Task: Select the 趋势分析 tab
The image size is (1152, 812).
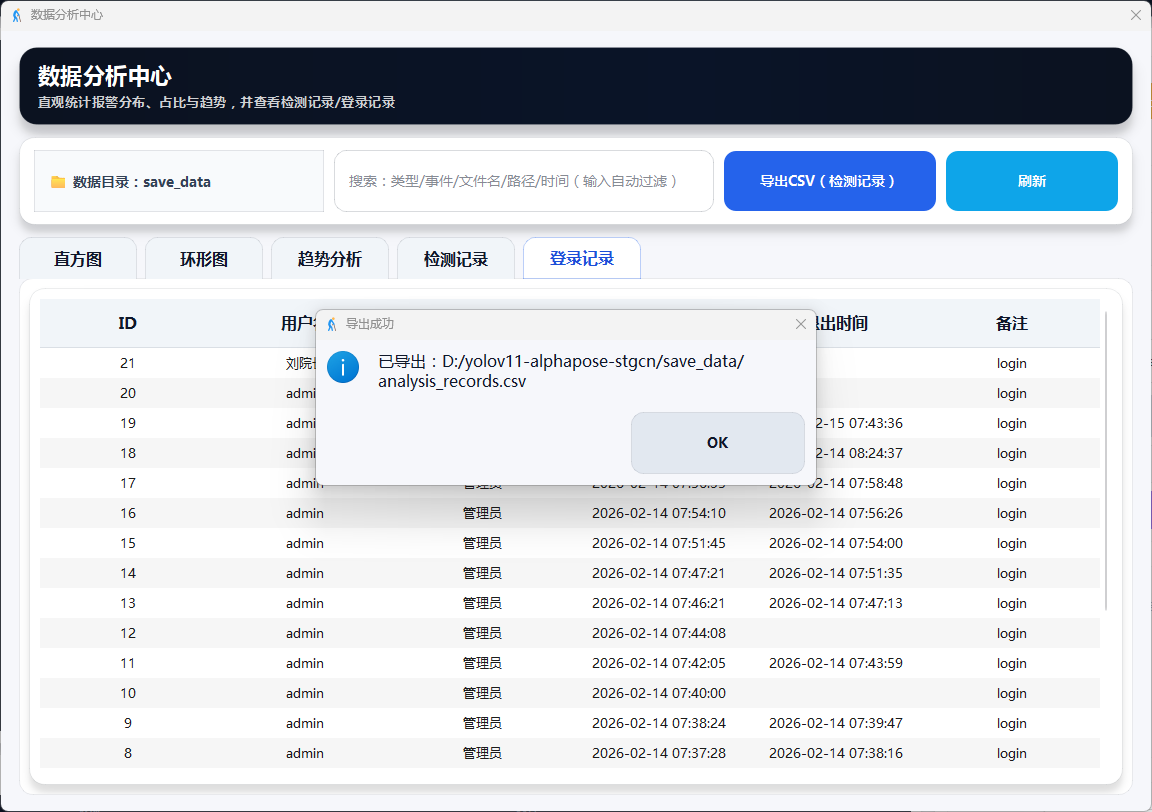Action: coord(330,259)
